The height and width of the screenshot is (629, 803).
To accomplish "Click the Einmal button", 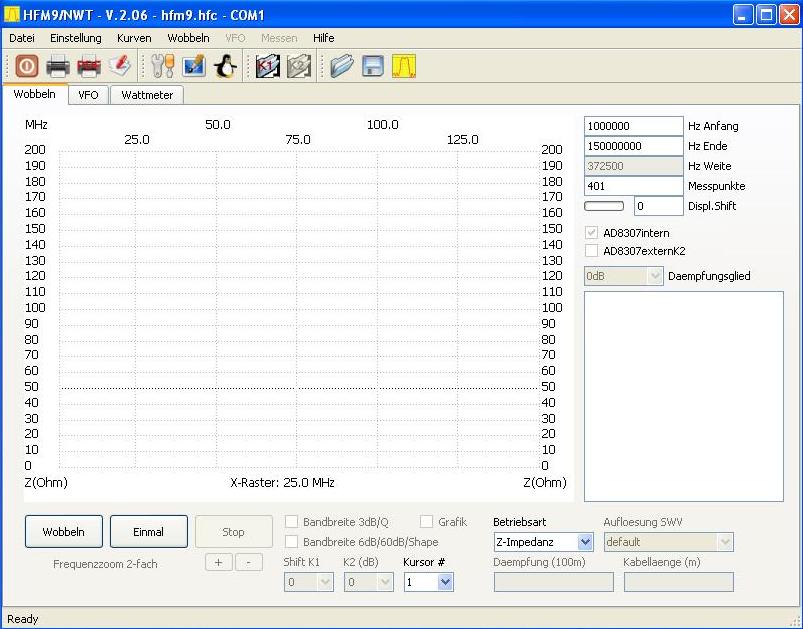I will click(x=148, y=532).
